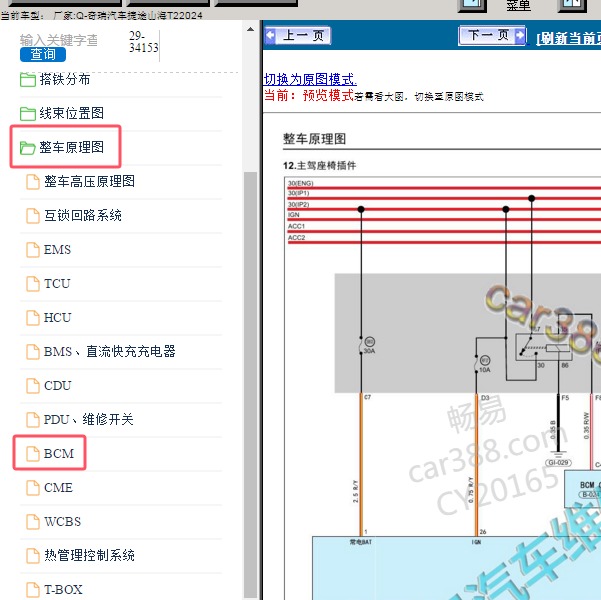Click the file icon beside CME
This screenshot has width=601, height=600.
(33, 488)
